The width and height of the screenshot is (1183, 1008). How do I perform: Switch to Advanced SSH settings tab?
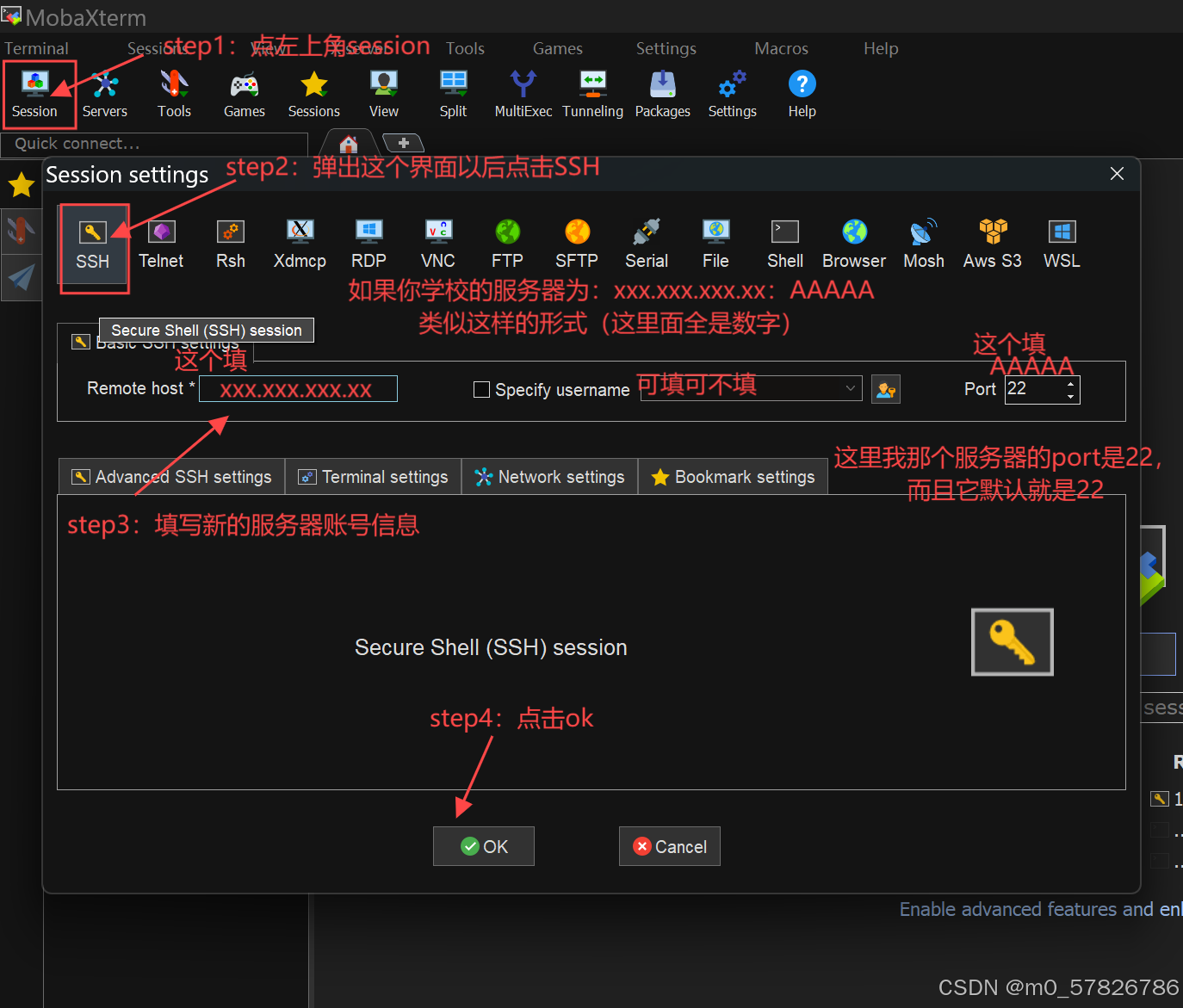click(172, 477)
